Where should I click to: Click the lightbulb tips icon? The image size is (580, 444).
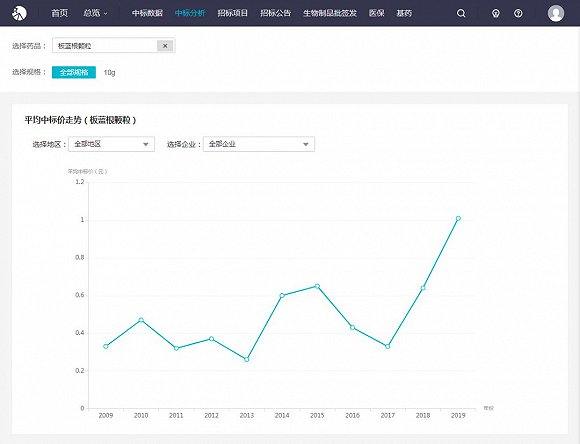496,14
